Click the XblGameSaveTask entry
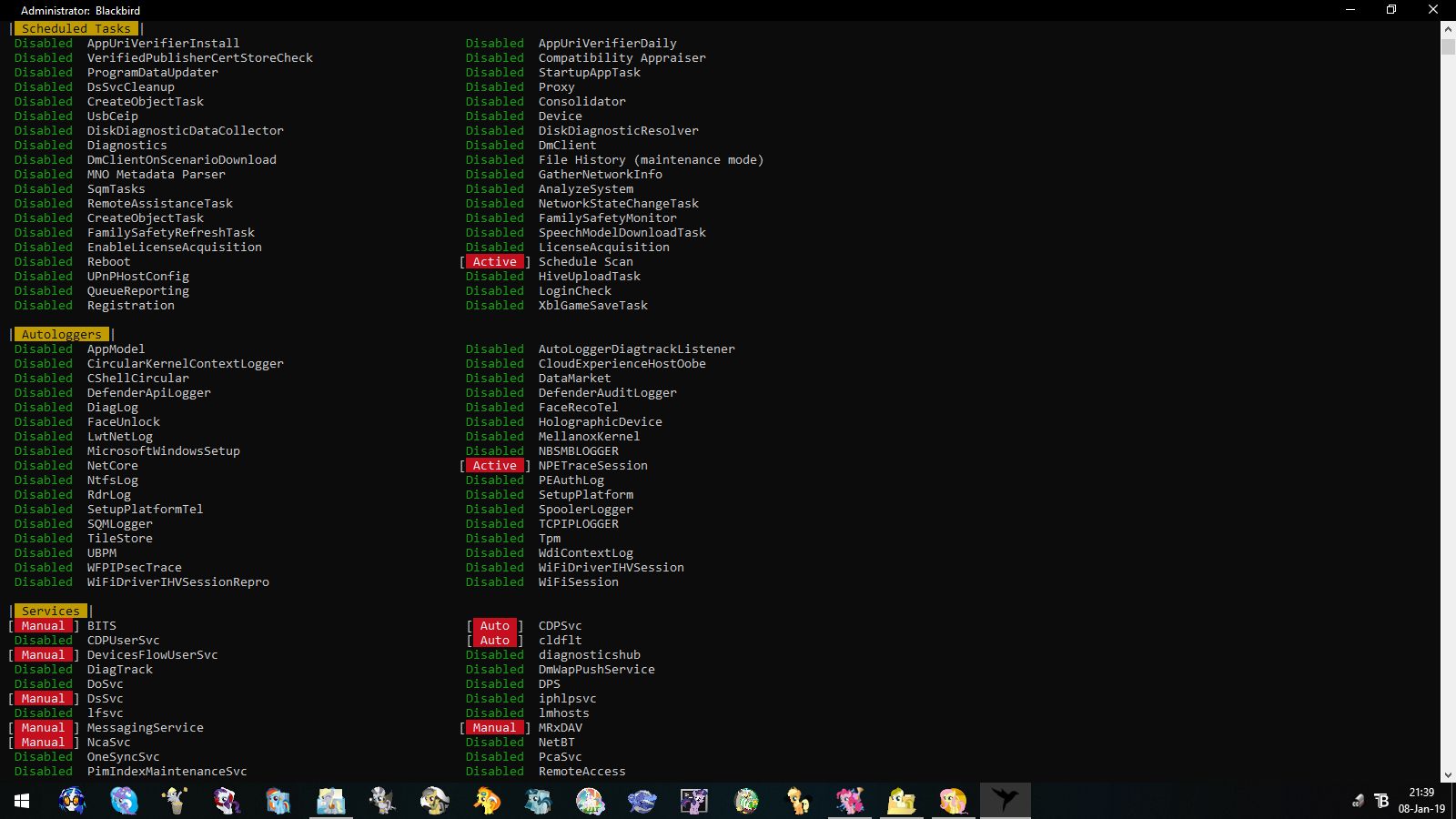The height and width of the screenshot is (819, 1456). (x=593, y=305)
